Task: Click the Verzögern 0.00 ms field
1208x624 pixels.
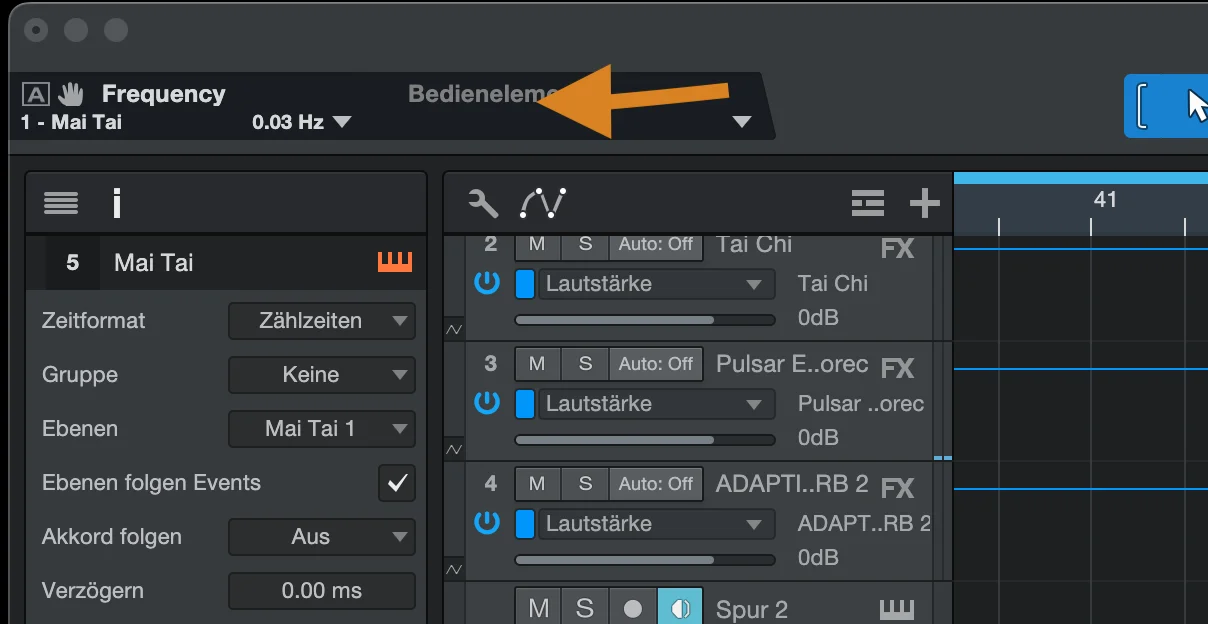Action: pos(322,591)
